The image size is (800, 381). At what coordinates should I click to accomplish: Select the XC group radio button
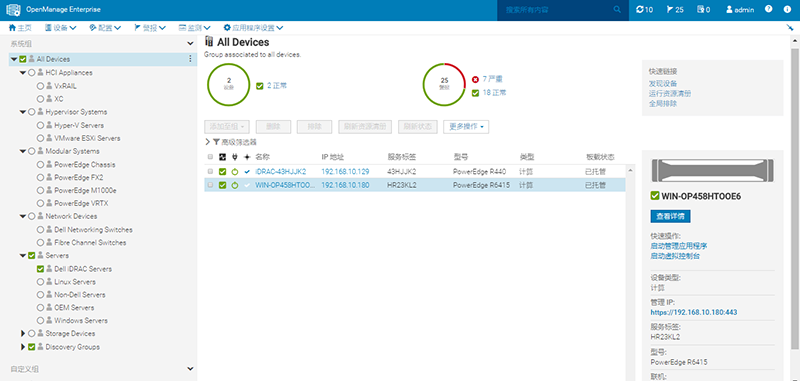[x=40, y=99]
